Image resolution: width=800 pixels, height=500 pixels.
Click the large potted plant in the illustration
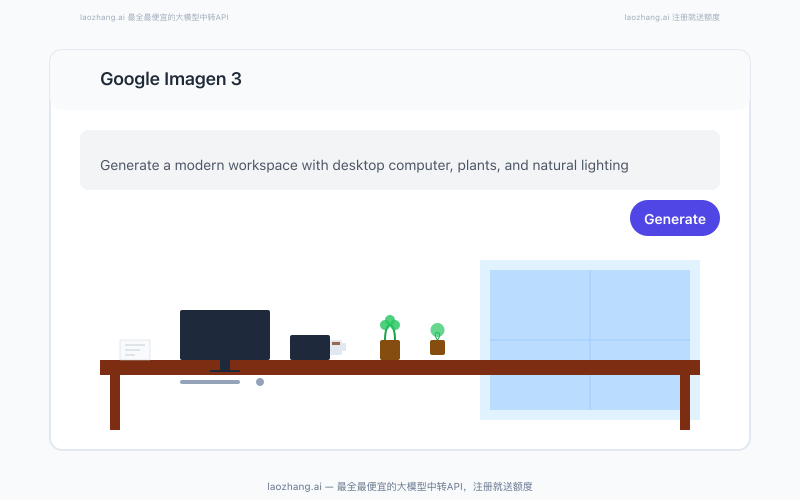click(x=390, y=338)
